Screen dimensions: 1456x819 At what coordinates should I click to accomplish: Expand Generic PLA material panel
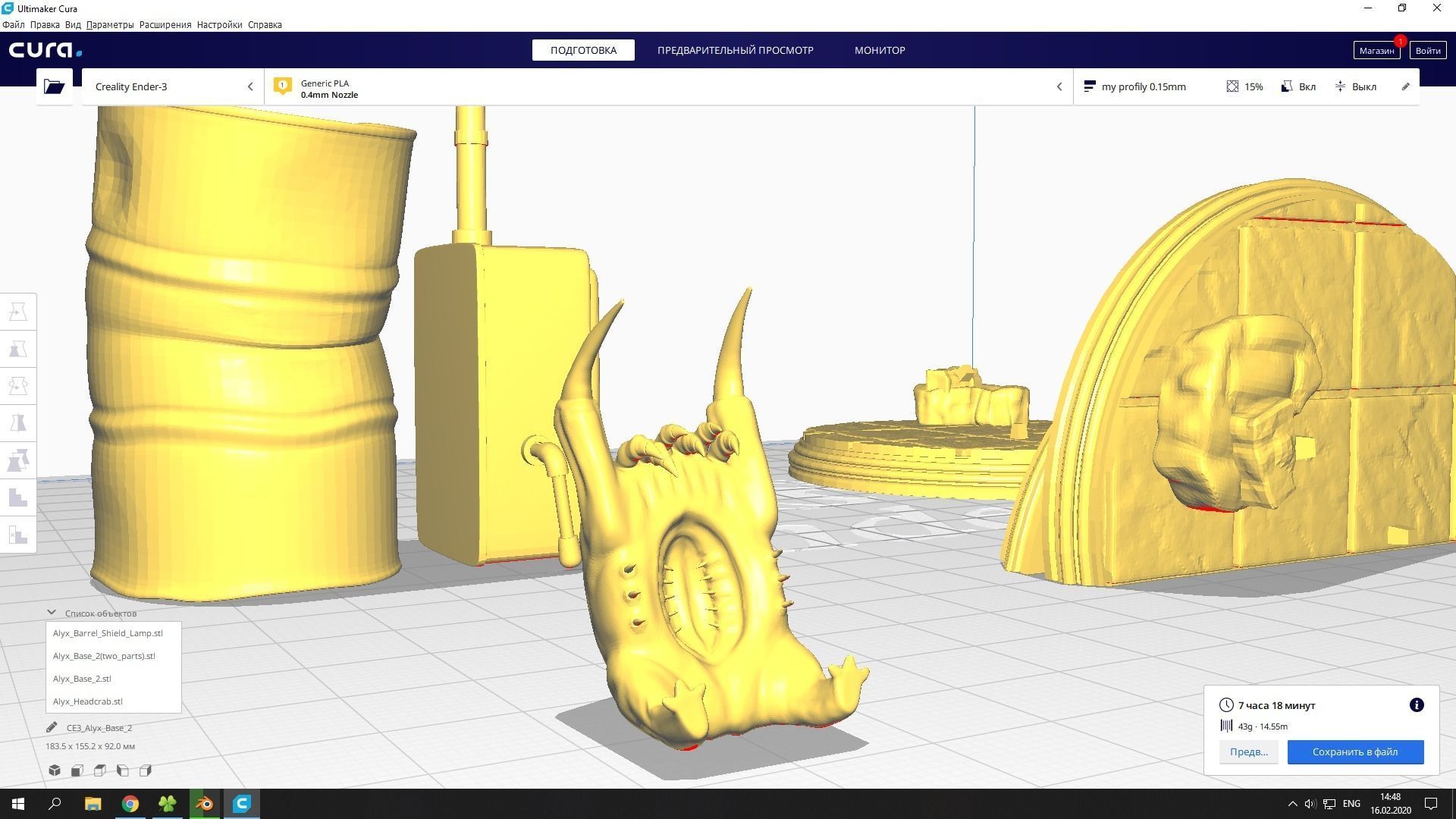[x=669, y=86]
